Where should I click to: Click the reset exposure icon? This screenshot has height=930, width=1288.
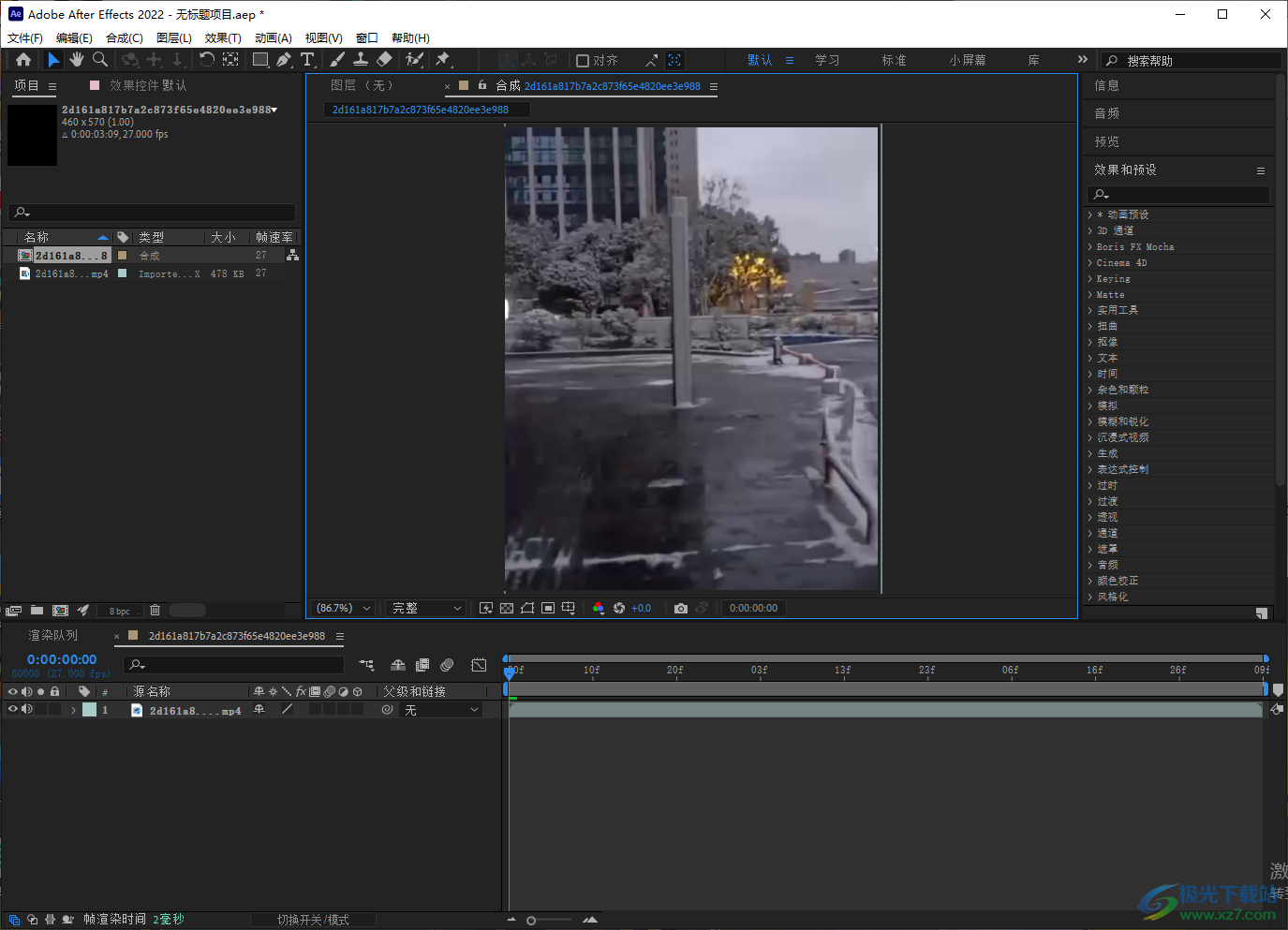coord(619,609)
